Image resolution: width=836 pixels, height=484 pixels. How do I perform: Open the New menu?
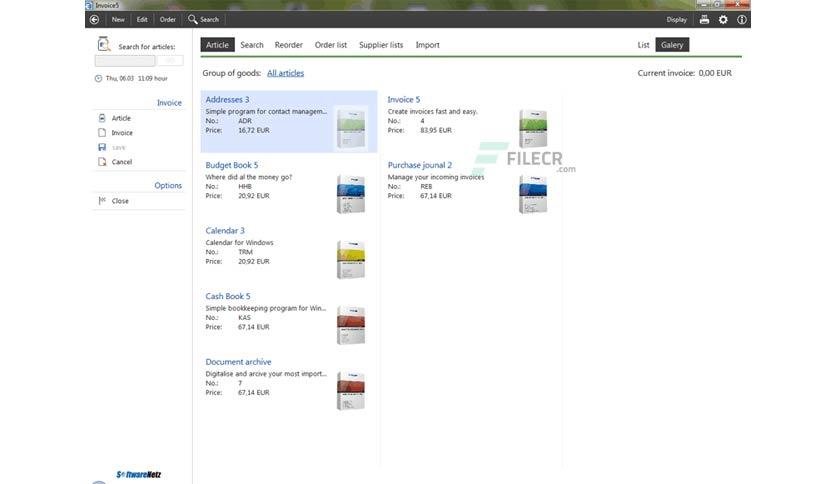coord(118,19)
